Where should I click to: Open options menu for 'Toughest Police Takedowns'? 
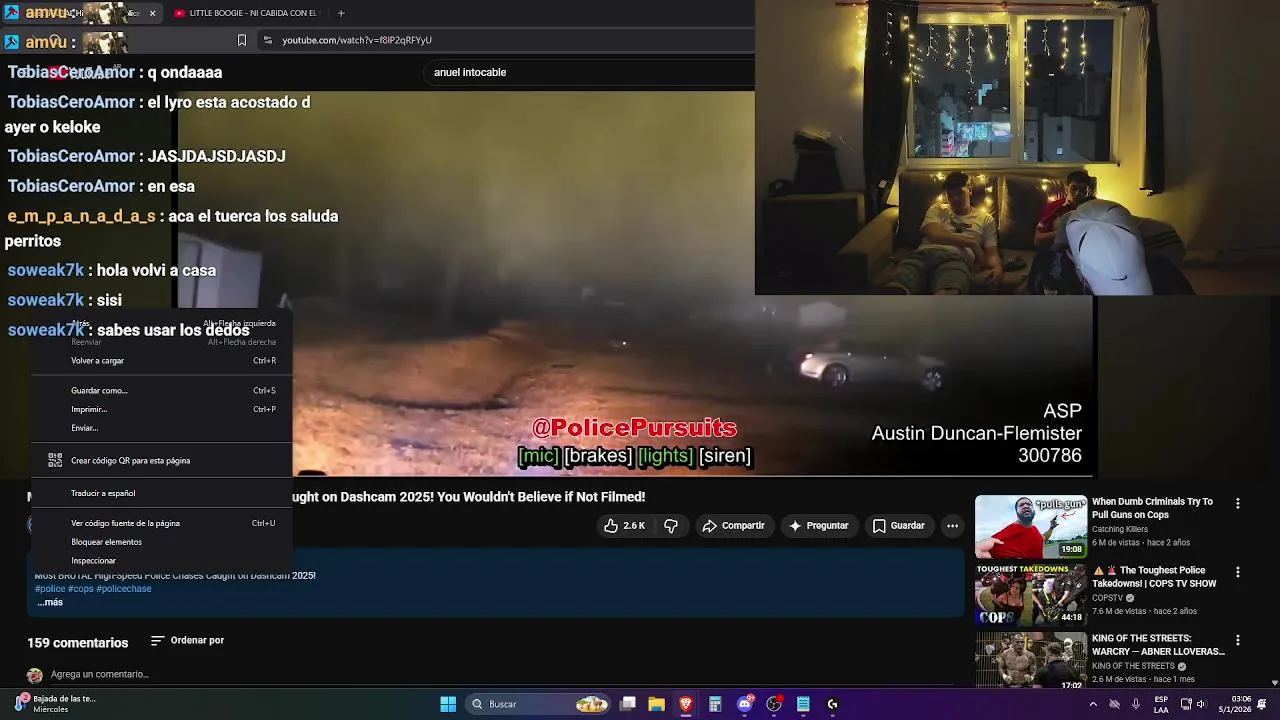click(x=1238, y=572)
